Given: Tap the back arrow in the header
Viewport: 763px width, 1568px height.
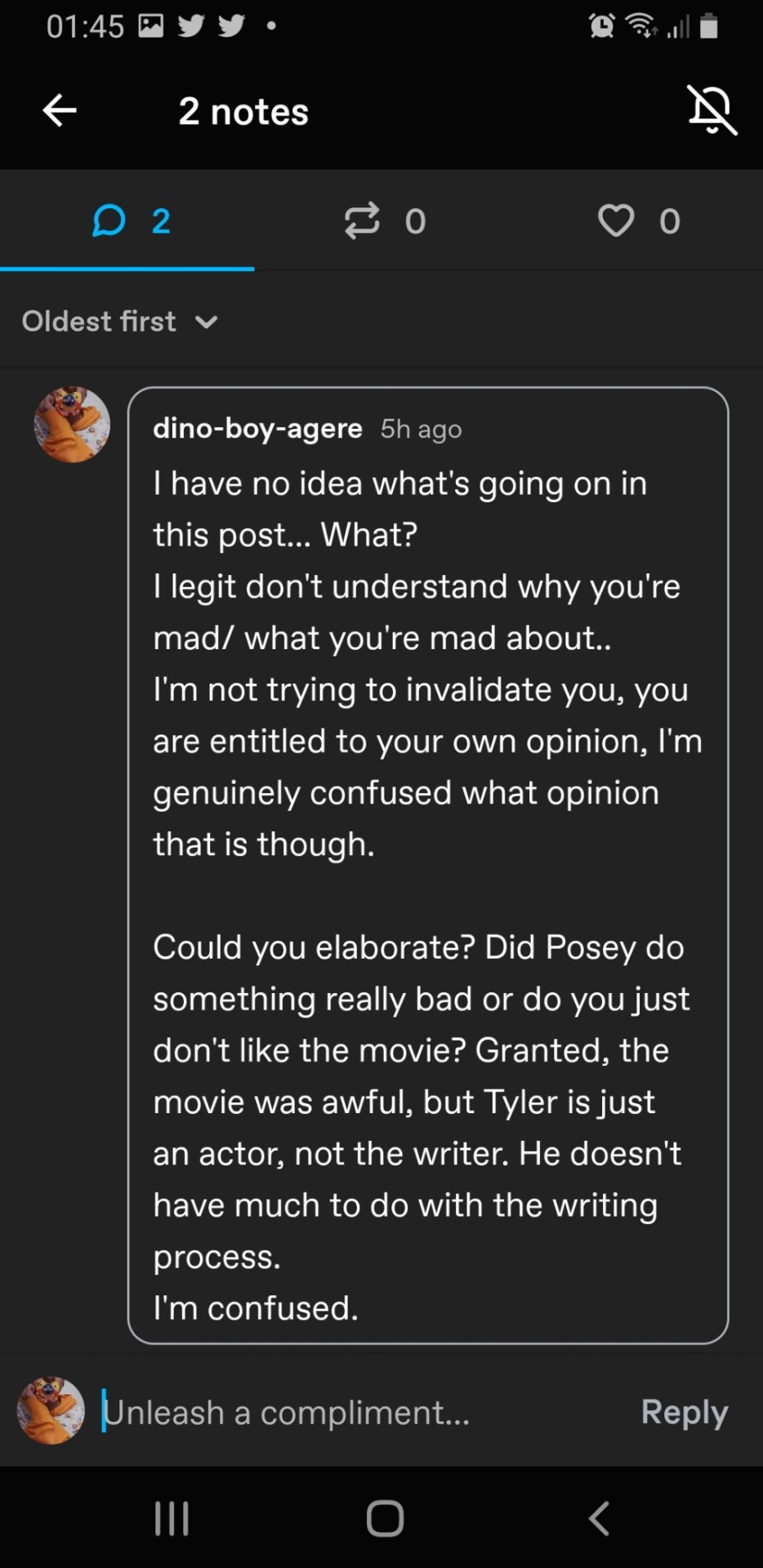Looking at the screenshot, I should (60, 110).
